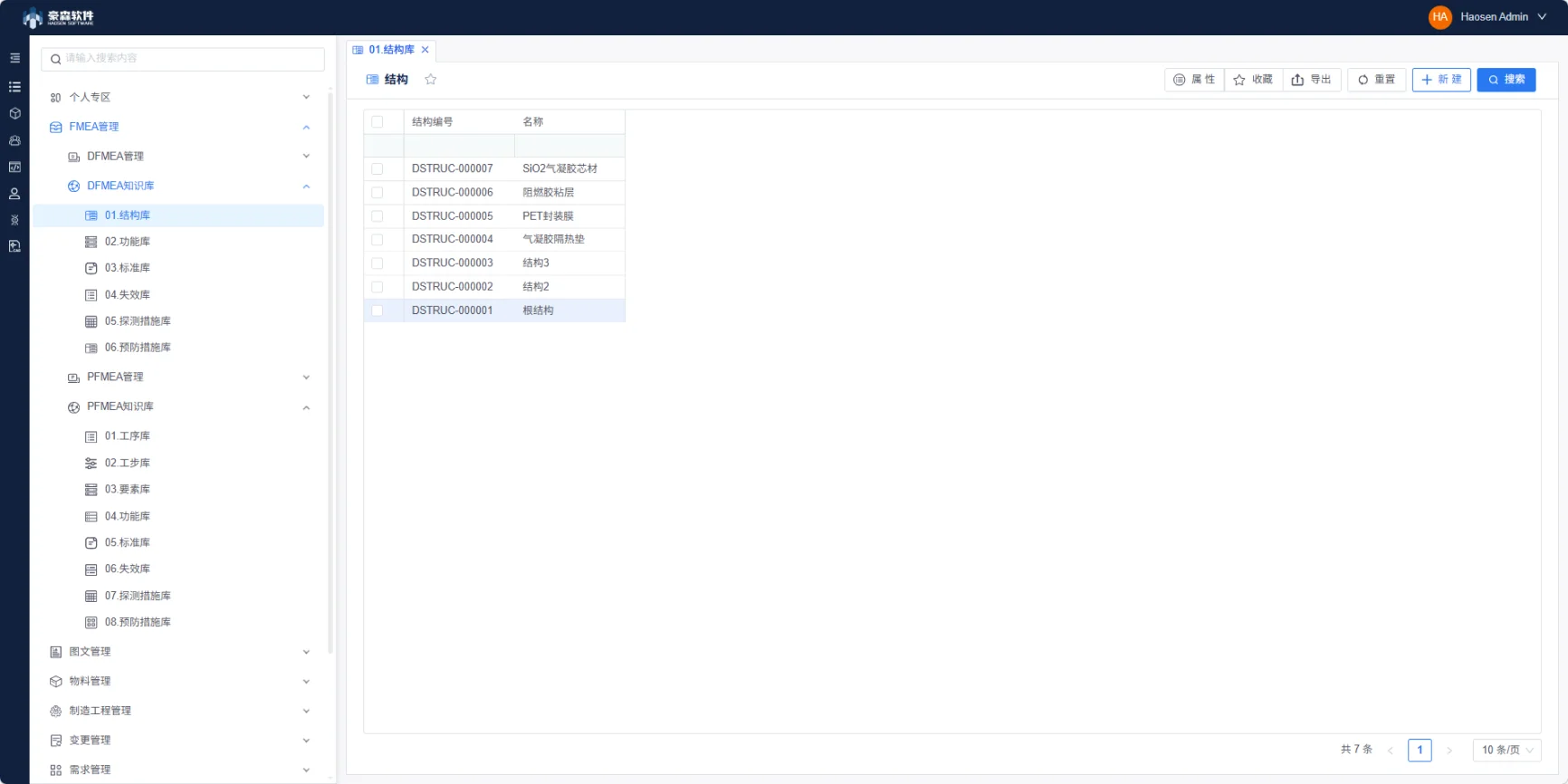Check the row DSTRUC-000002 checkbox
This screenshot has width=1568, height=784.
[x=378, y=287]
